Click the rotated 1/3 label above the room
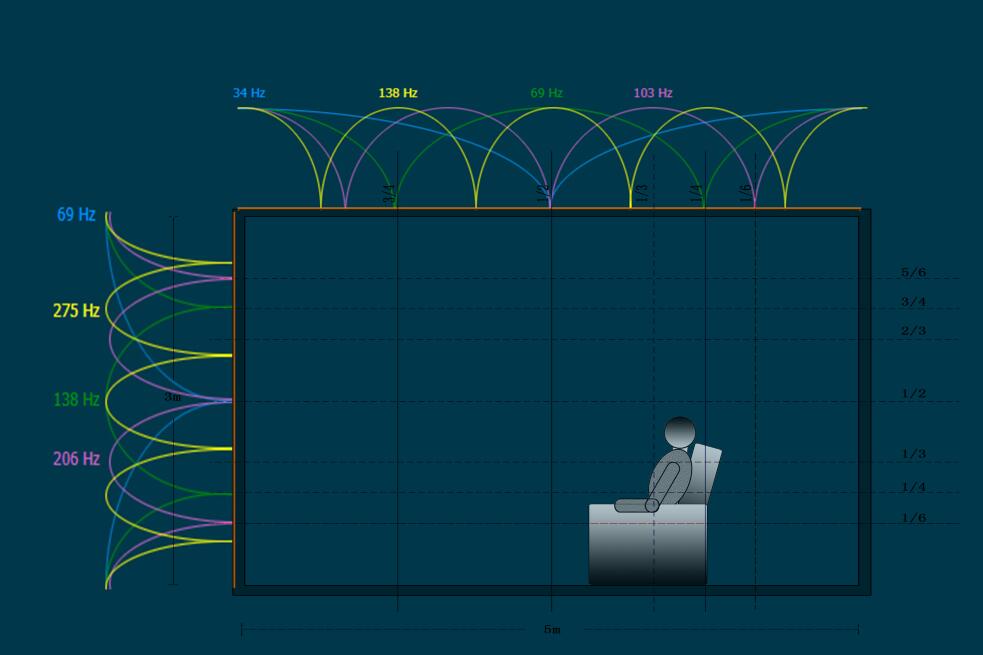This screenshot has width=983, height=655. (643, 193)
